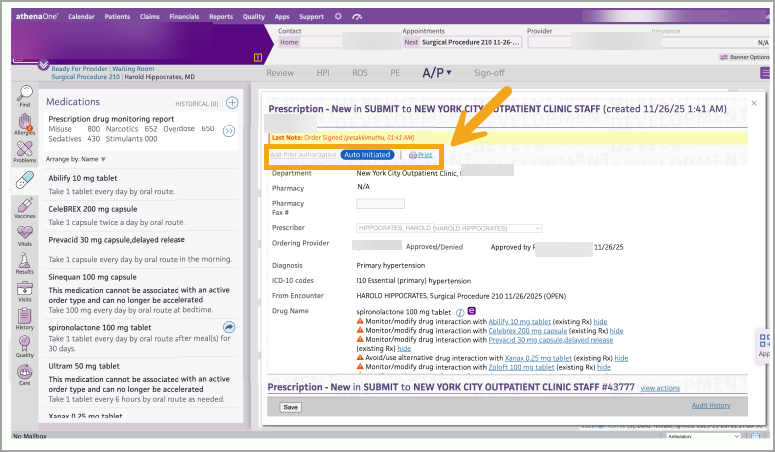
Task: Open the Prescriber dropdown
Action: [449, 228]
